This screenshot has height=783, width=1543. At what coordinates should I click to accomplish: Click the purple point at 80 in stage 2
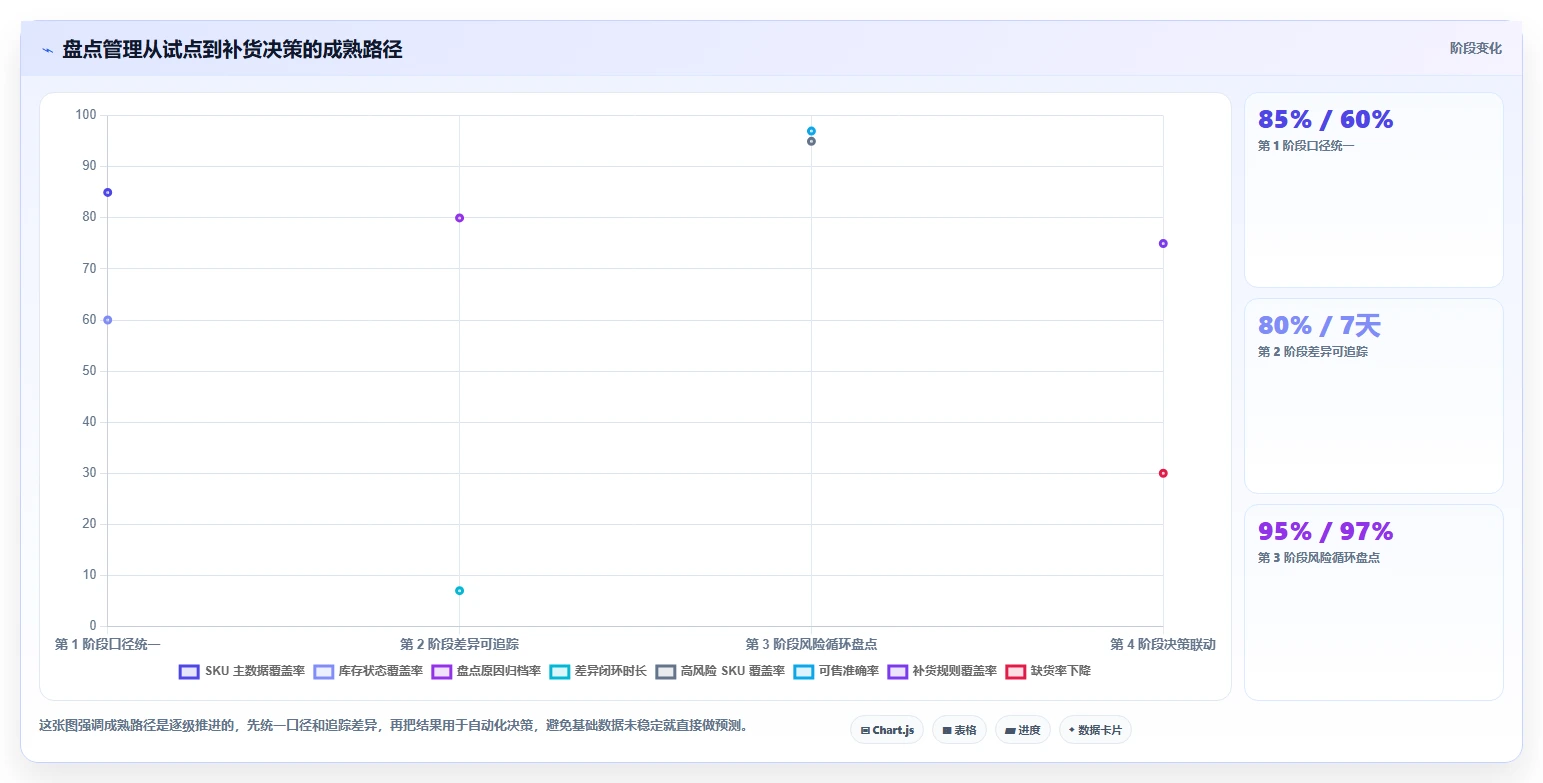[x=459, y=218]
